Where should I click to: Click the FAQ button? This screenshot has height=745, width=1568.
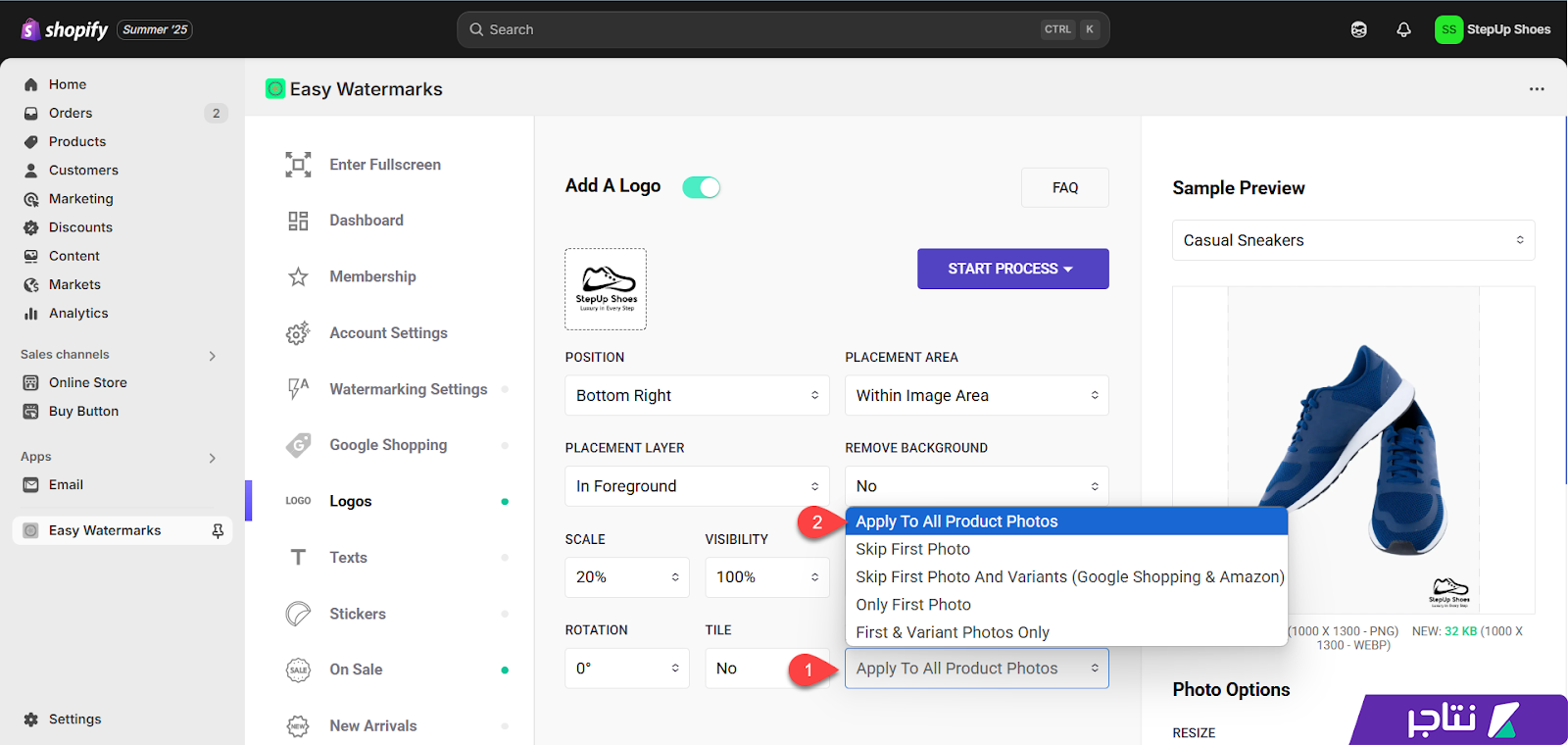coord(1065,187)
